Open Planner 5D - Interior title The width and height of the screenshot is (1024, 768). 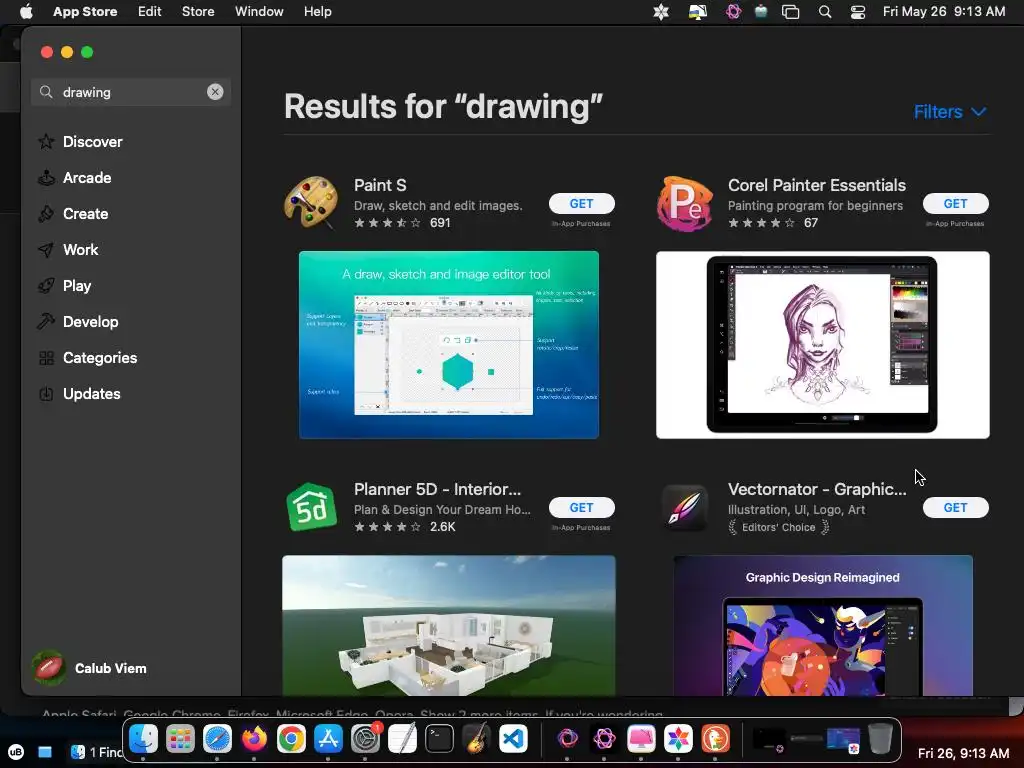(x=438, y=489)
